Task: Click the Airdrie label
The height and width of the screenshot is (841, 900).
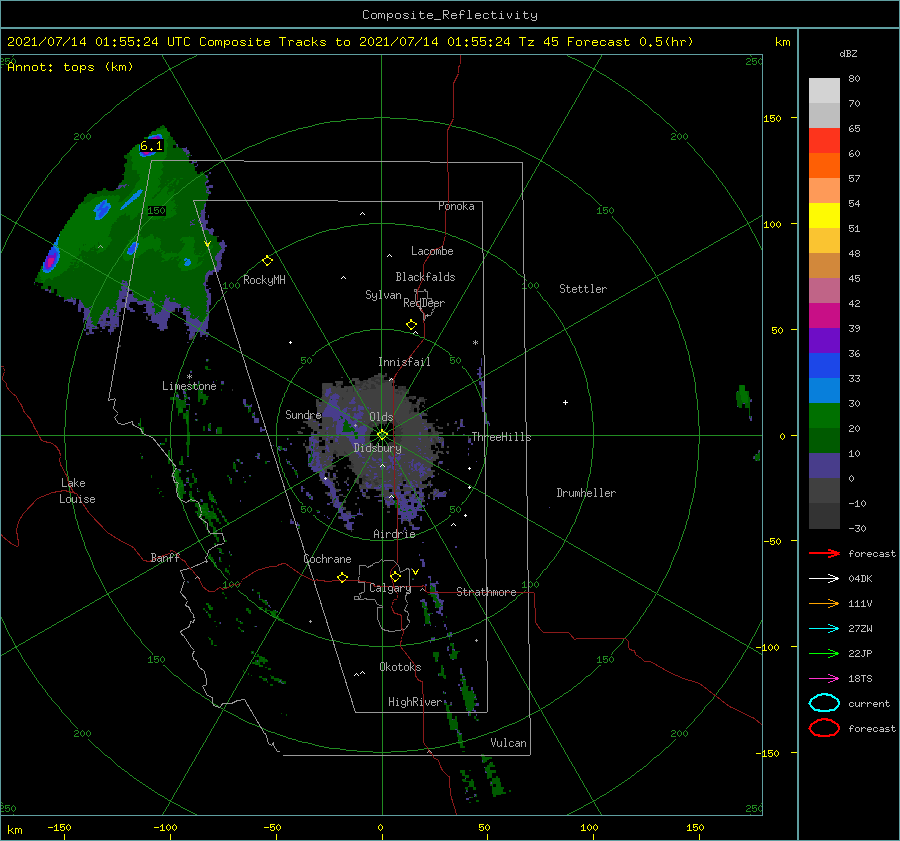Action: point(394,534)
